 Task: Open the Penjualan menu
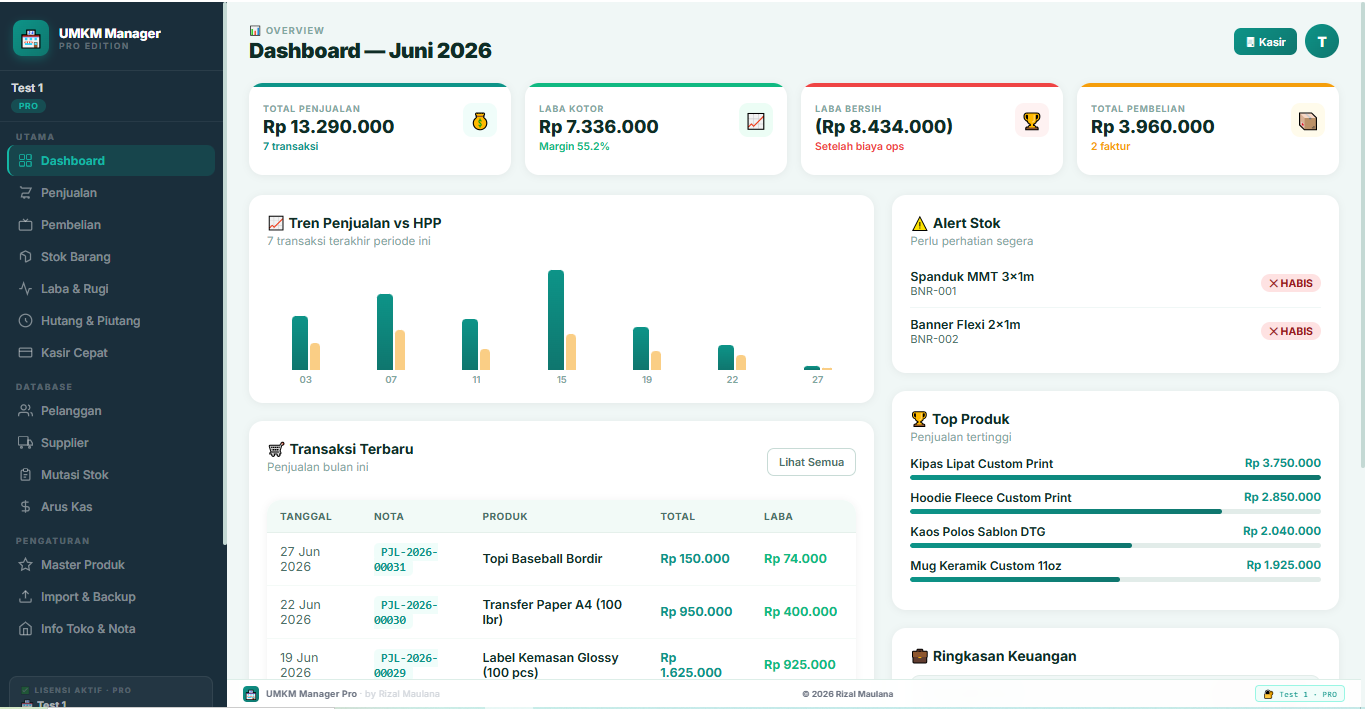coord(111,193)
